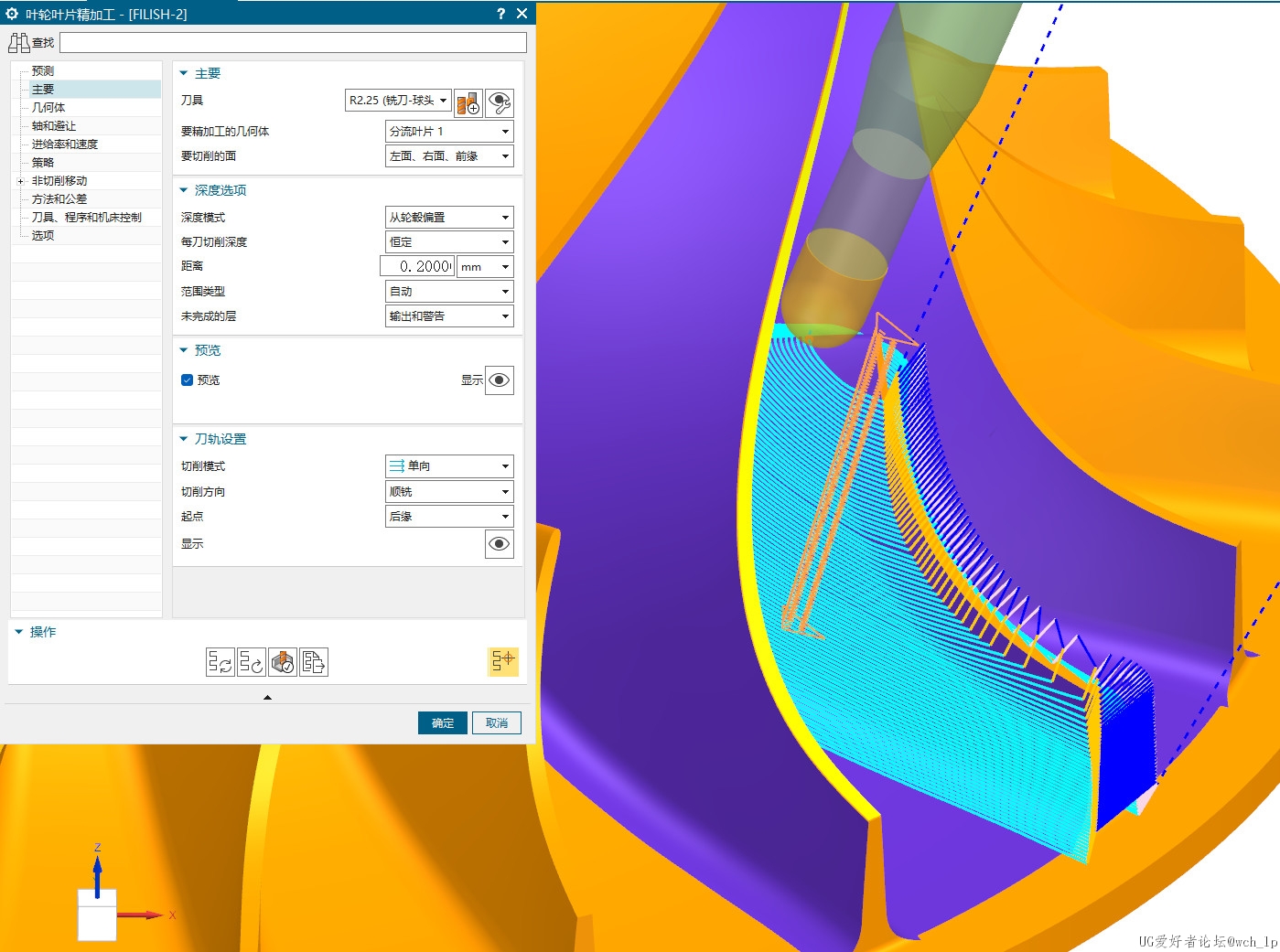Click the 查找 search input field
The width and height of the screenshot is (1280, 952).
point(293,43)
